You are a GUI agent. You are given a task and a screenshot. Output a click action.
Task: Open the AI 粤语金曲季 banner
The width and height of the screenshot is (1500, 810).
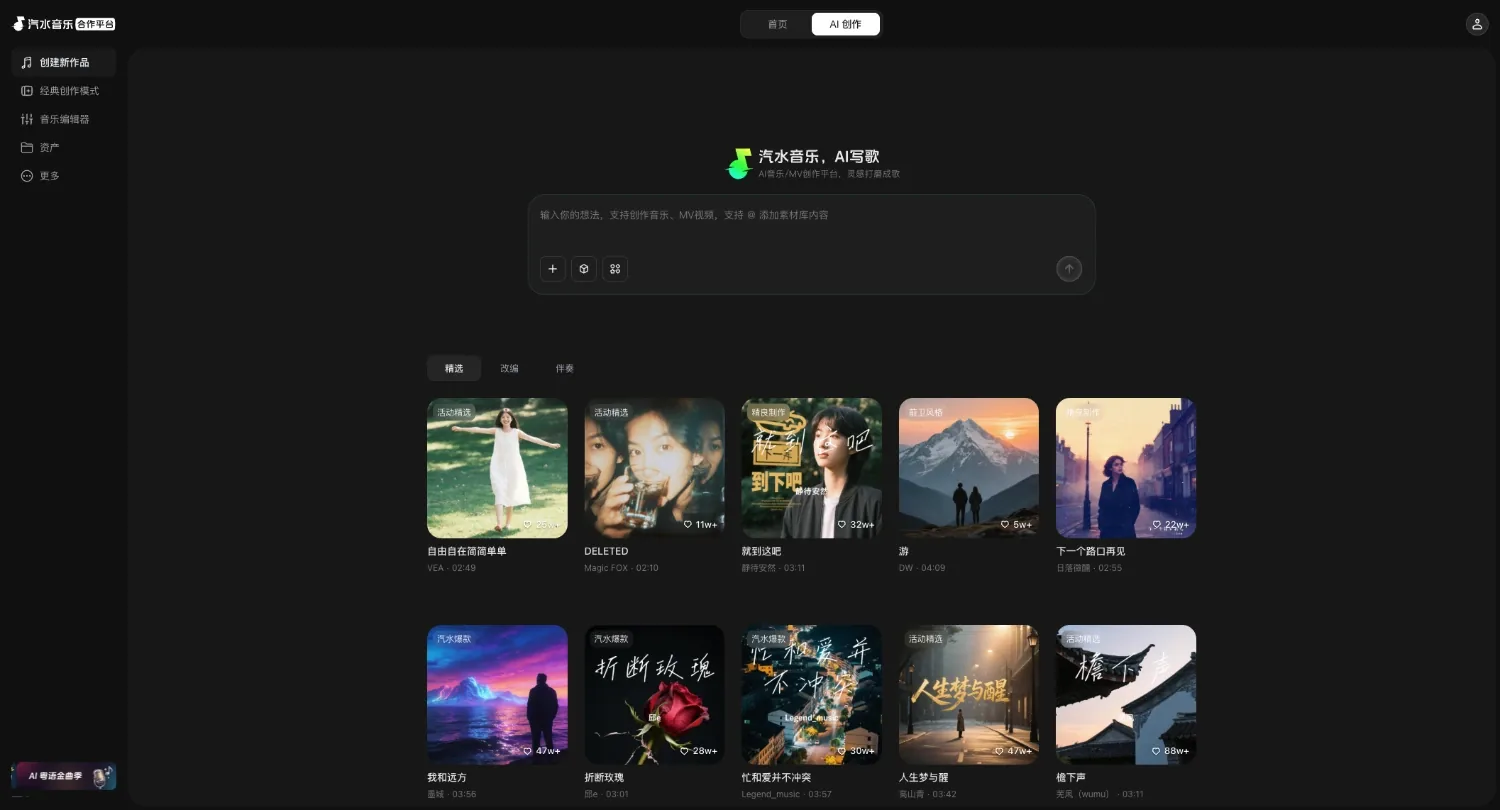(64, 776)
